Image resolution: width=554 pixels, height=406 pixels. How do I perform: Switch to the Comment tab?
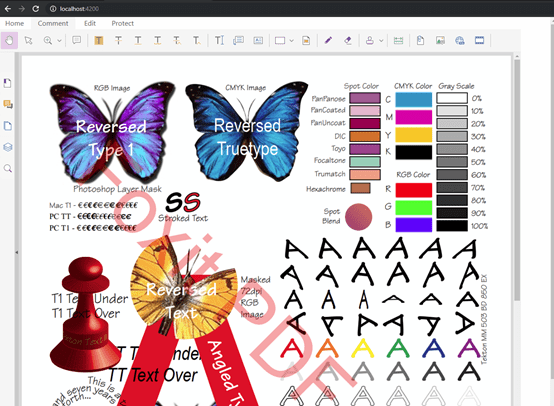[53, 23]
